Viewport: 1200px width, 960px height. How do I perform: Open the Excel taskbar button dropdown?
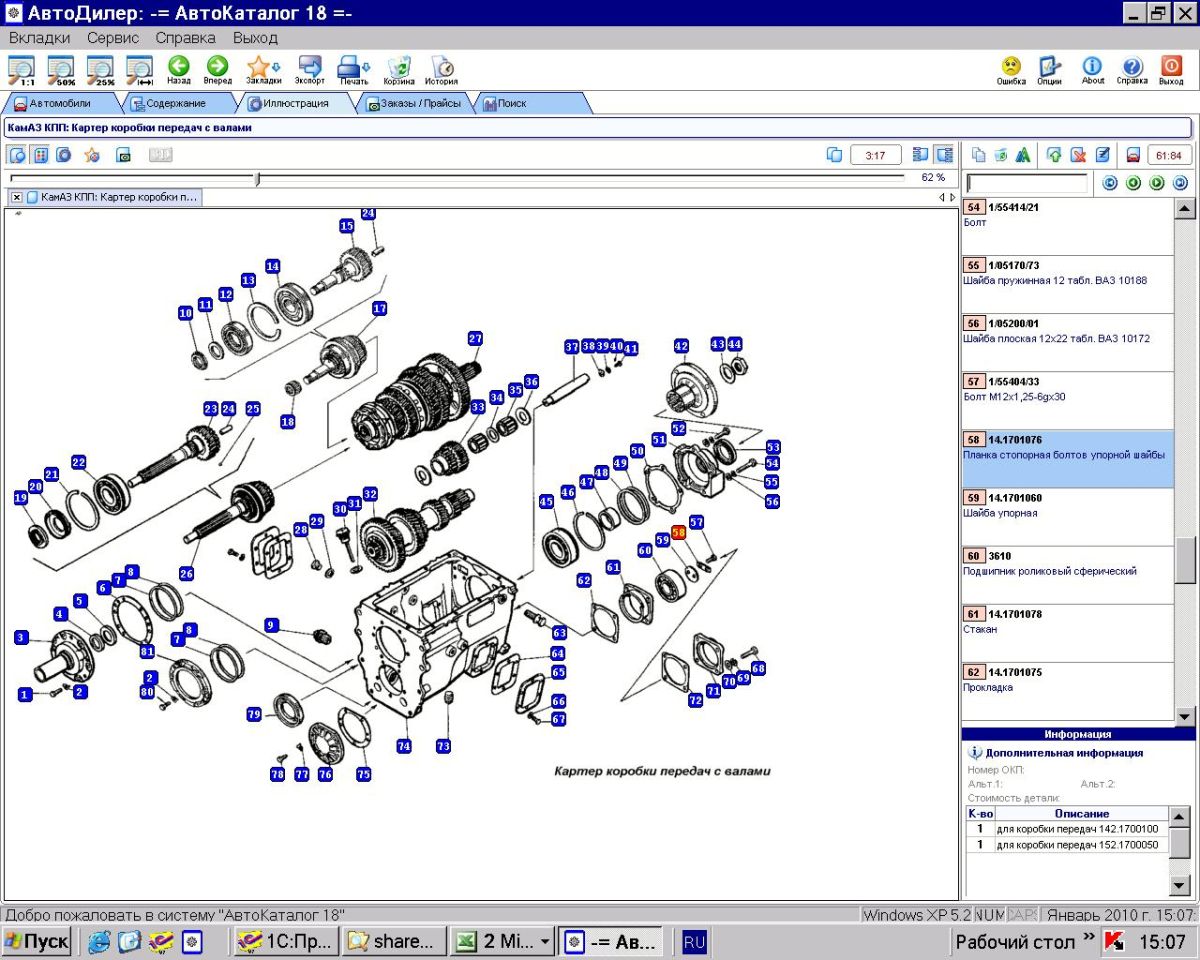click(x=544, y=941)
